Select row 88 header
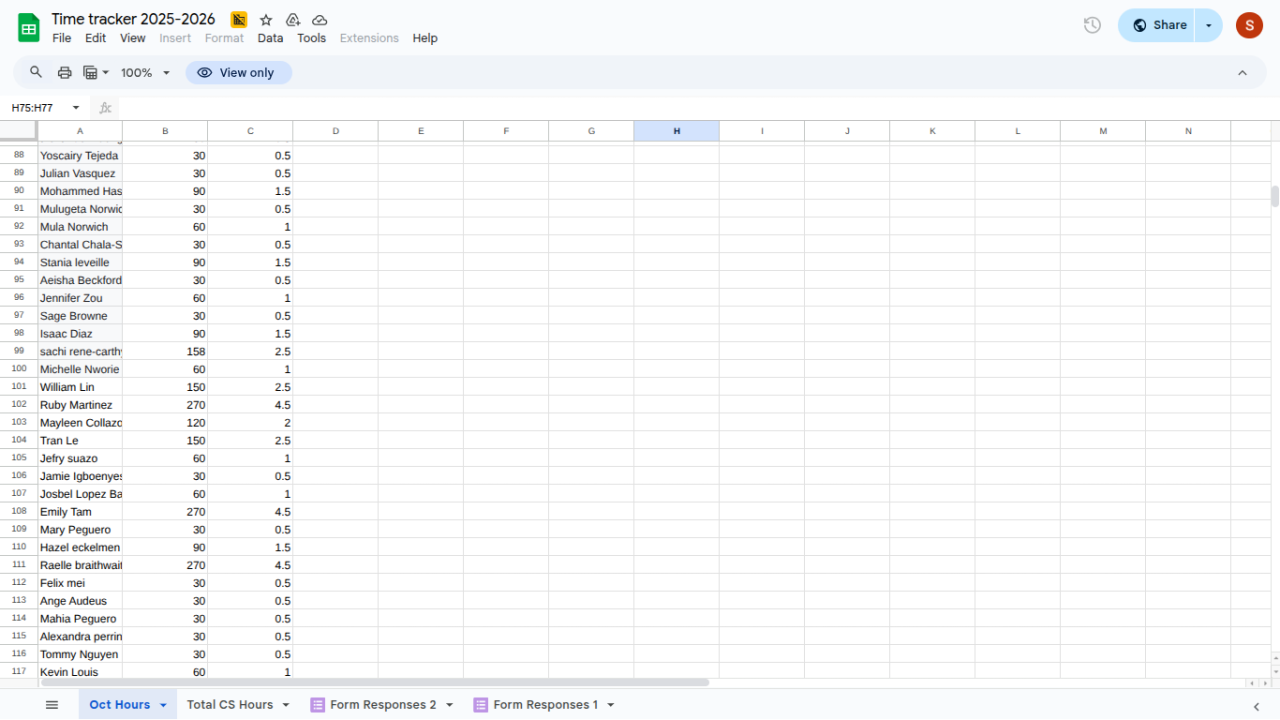The height and width of the screenshot is (720, 1280). (x=19, y=155)
